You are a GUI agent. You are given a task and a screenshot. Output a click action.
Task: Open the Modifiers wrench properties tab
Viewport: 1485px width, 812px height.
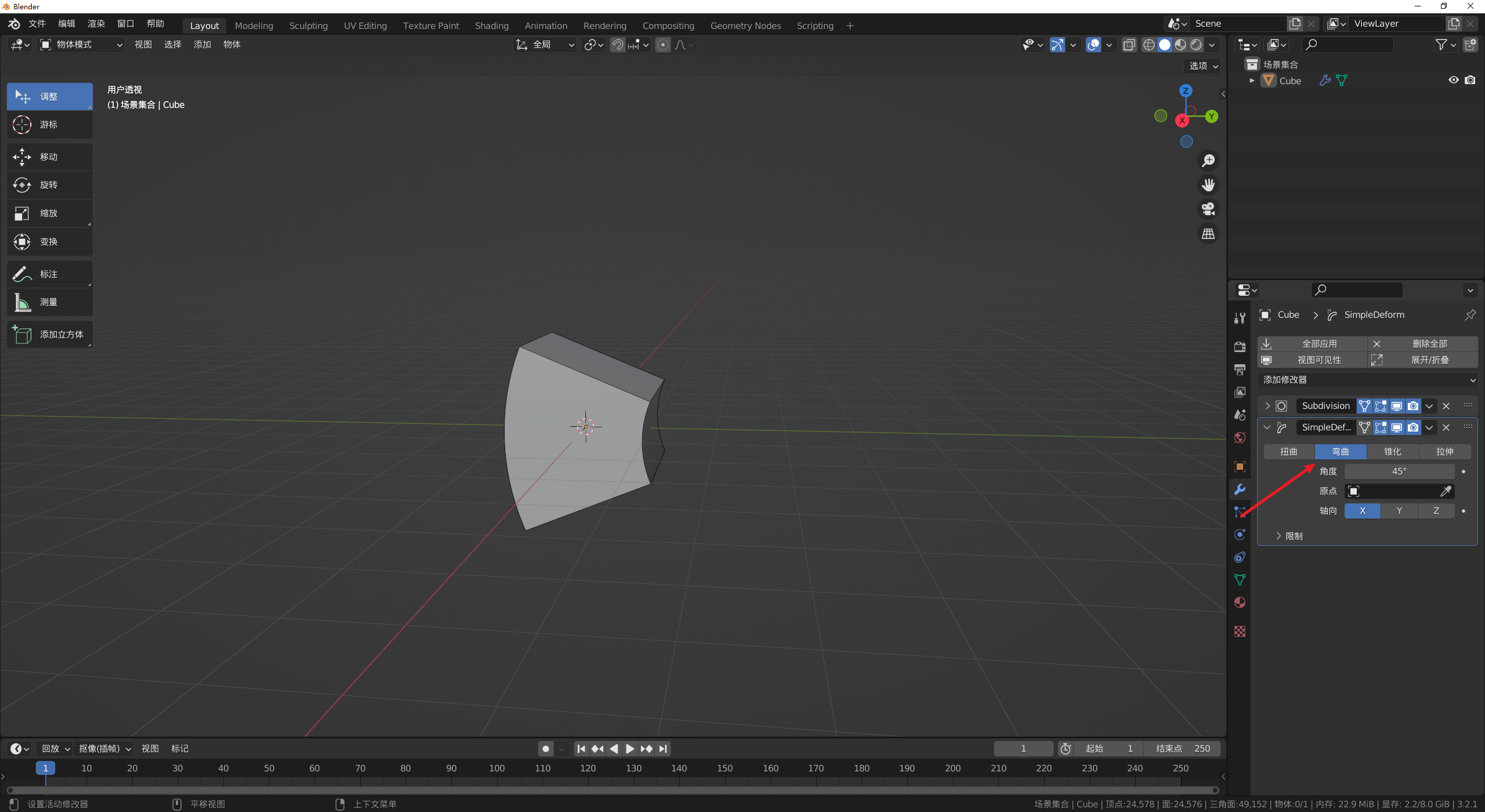(x=1240, y=490)
